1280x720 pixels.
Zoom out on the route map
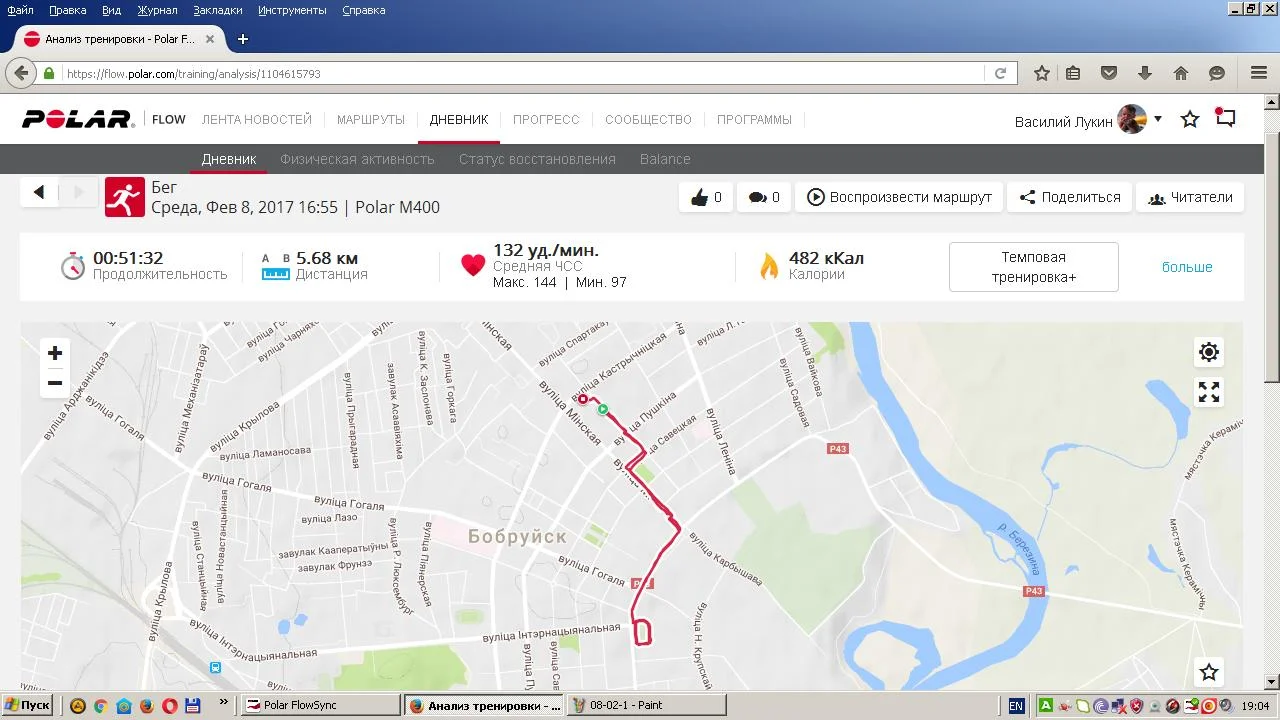click(55, 383)
